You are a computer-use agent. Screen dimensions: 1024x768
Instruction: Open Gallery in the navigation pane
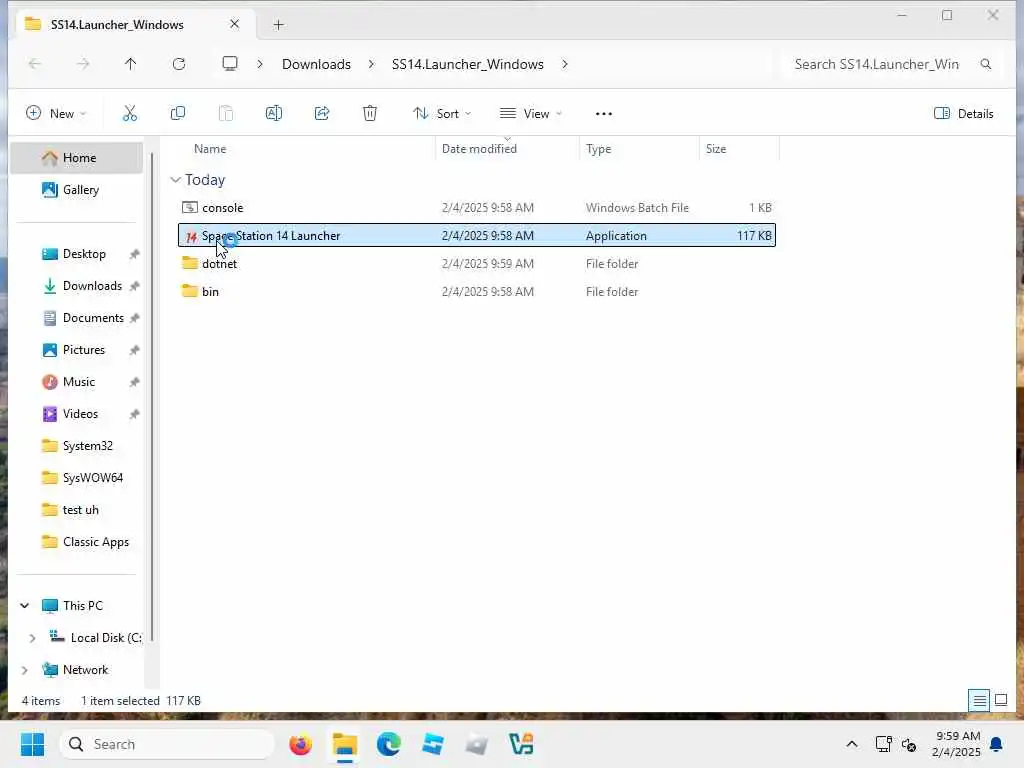coord(77,190)
